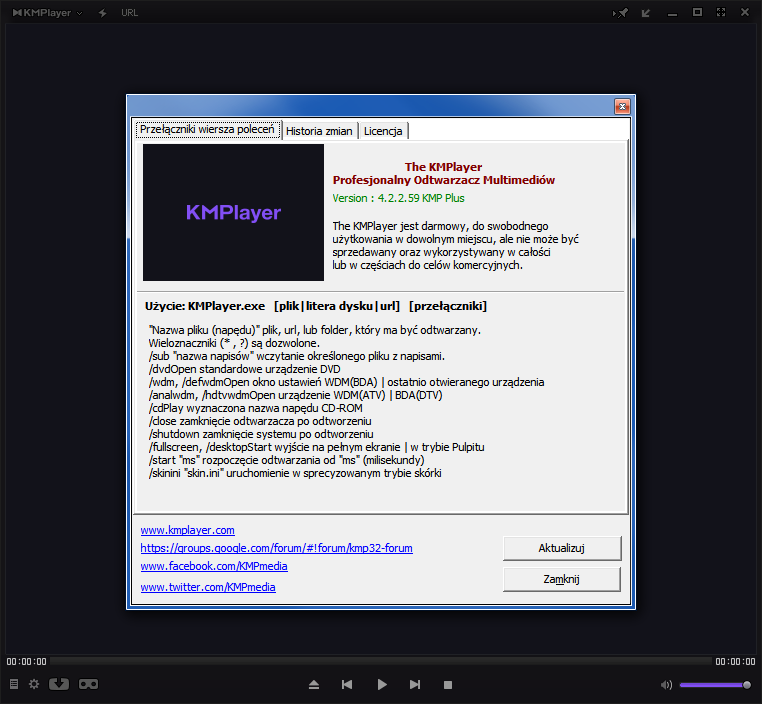Click the eject open-file button
The height and width of the screenshot is (704, 762).
(314, 685)
